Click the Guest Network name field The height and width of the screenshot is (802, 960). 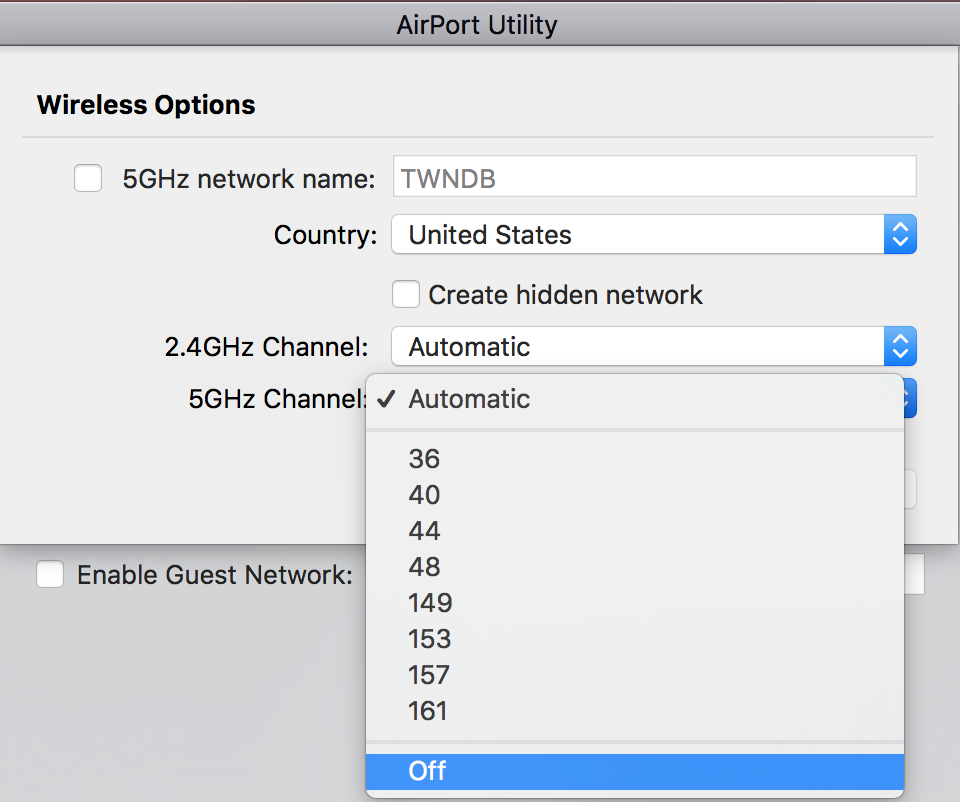(x=914, y=574)
